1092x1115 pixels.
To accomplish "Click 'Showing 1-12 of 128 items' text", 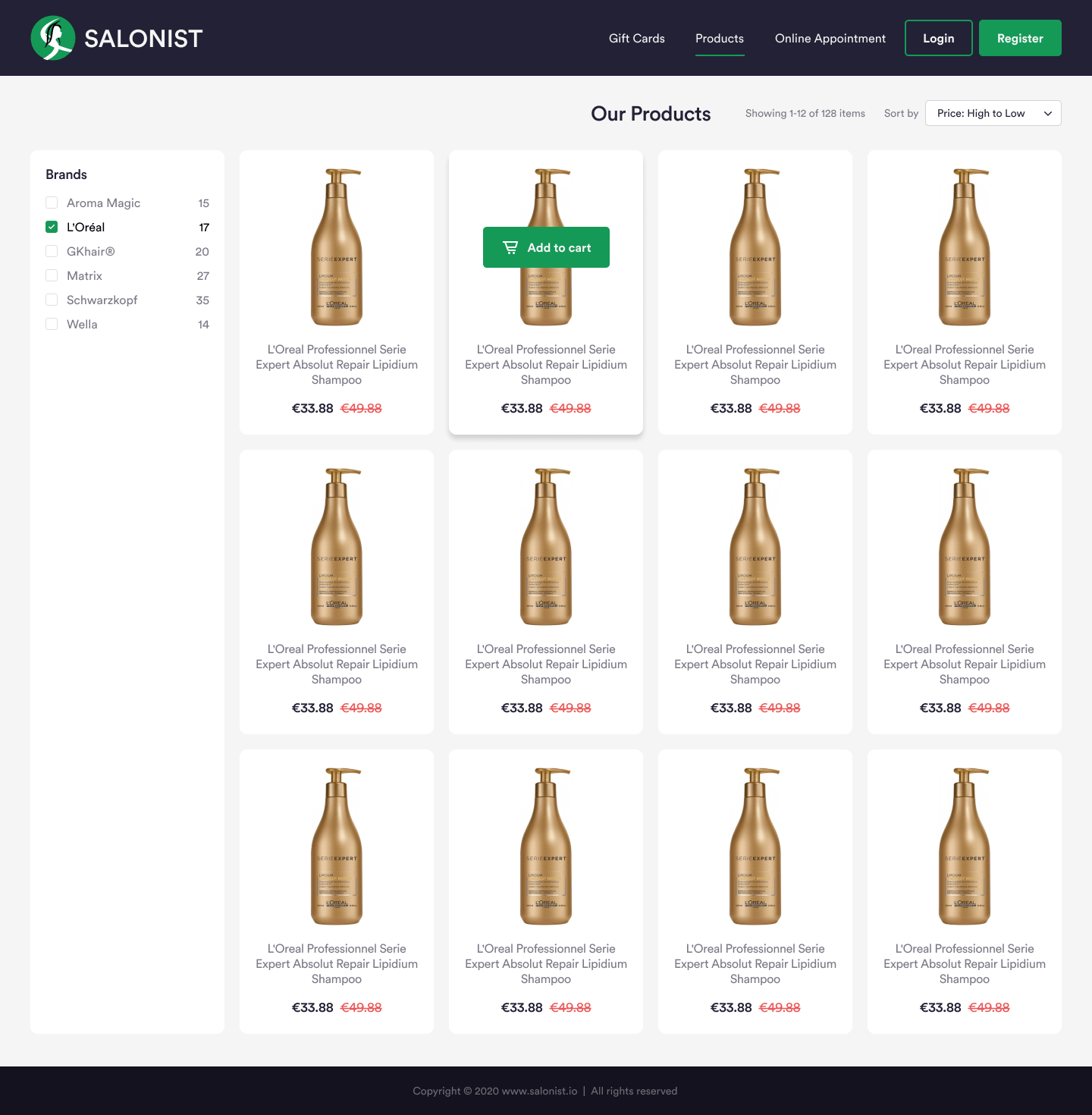I will click(x=805, y=113).
